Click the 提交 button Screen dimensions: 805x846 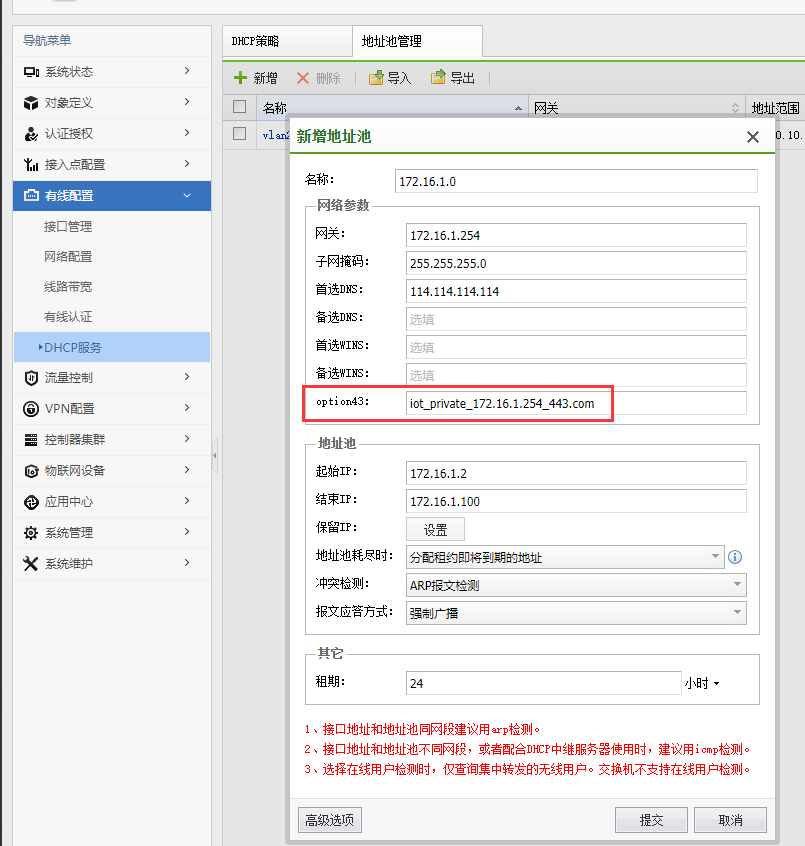pos(651,820)
